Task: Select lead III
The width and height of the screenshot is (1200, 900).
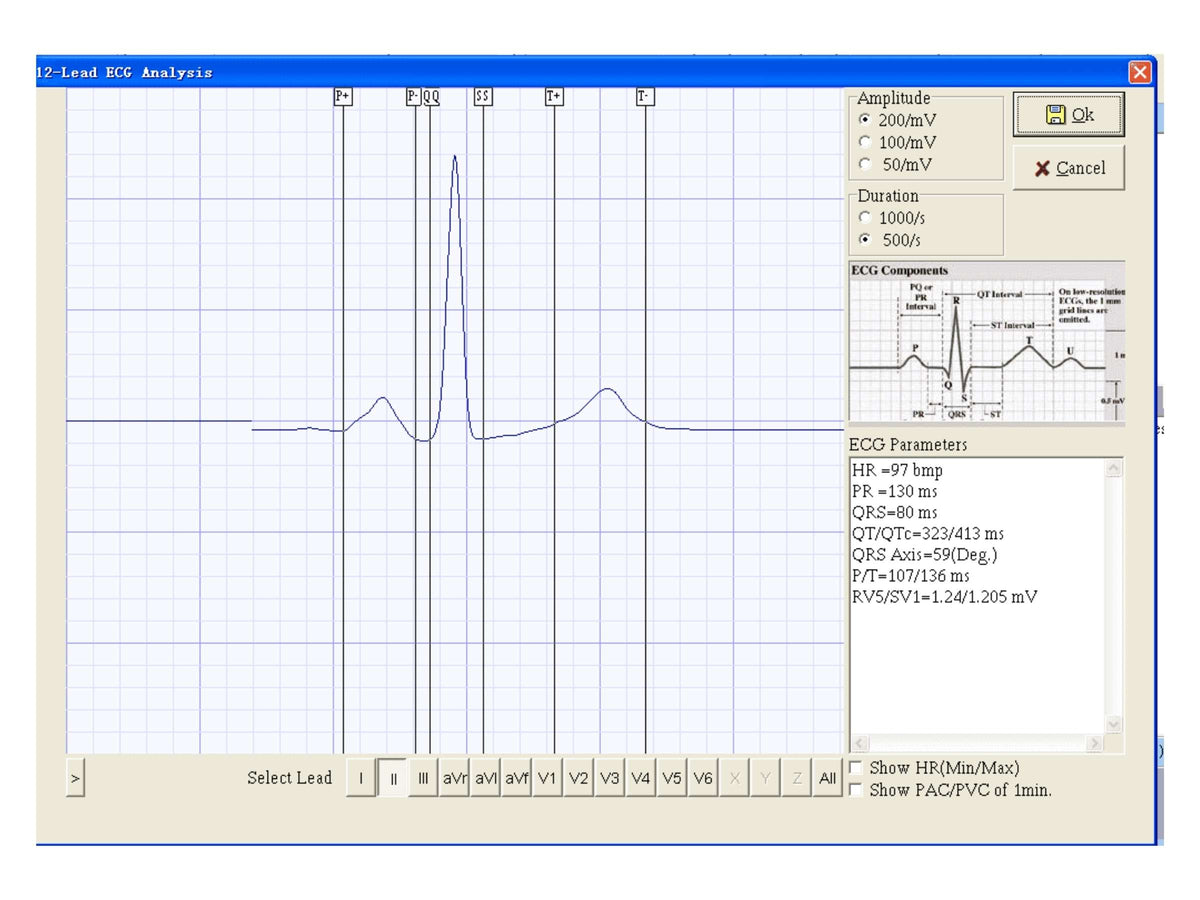Action: point(423,778)
